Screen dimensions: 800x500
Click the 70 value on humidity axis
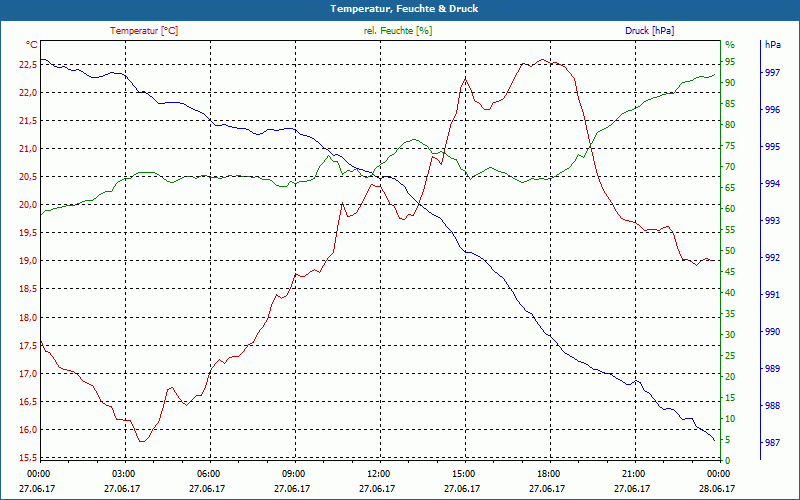(x=731, y=167)
